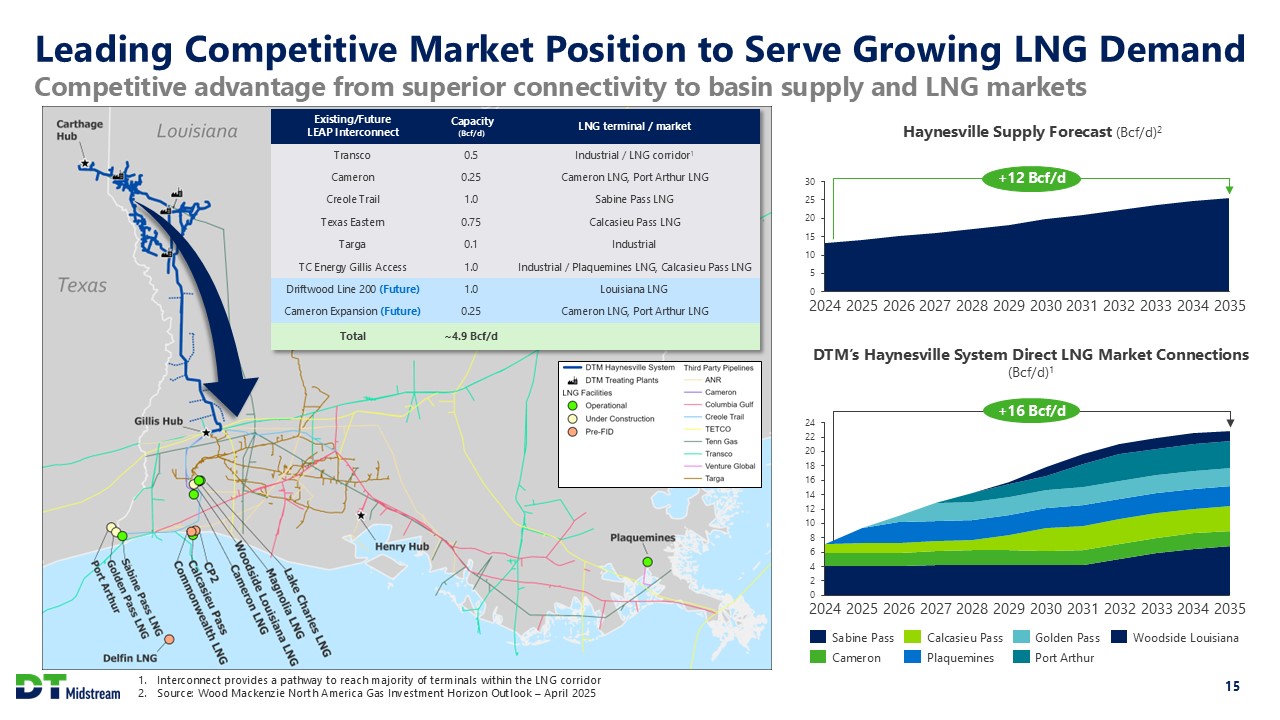Screen dimensions: 1280x720
Task: Click the +12 Bcf/d green label
Action: 1029,179
